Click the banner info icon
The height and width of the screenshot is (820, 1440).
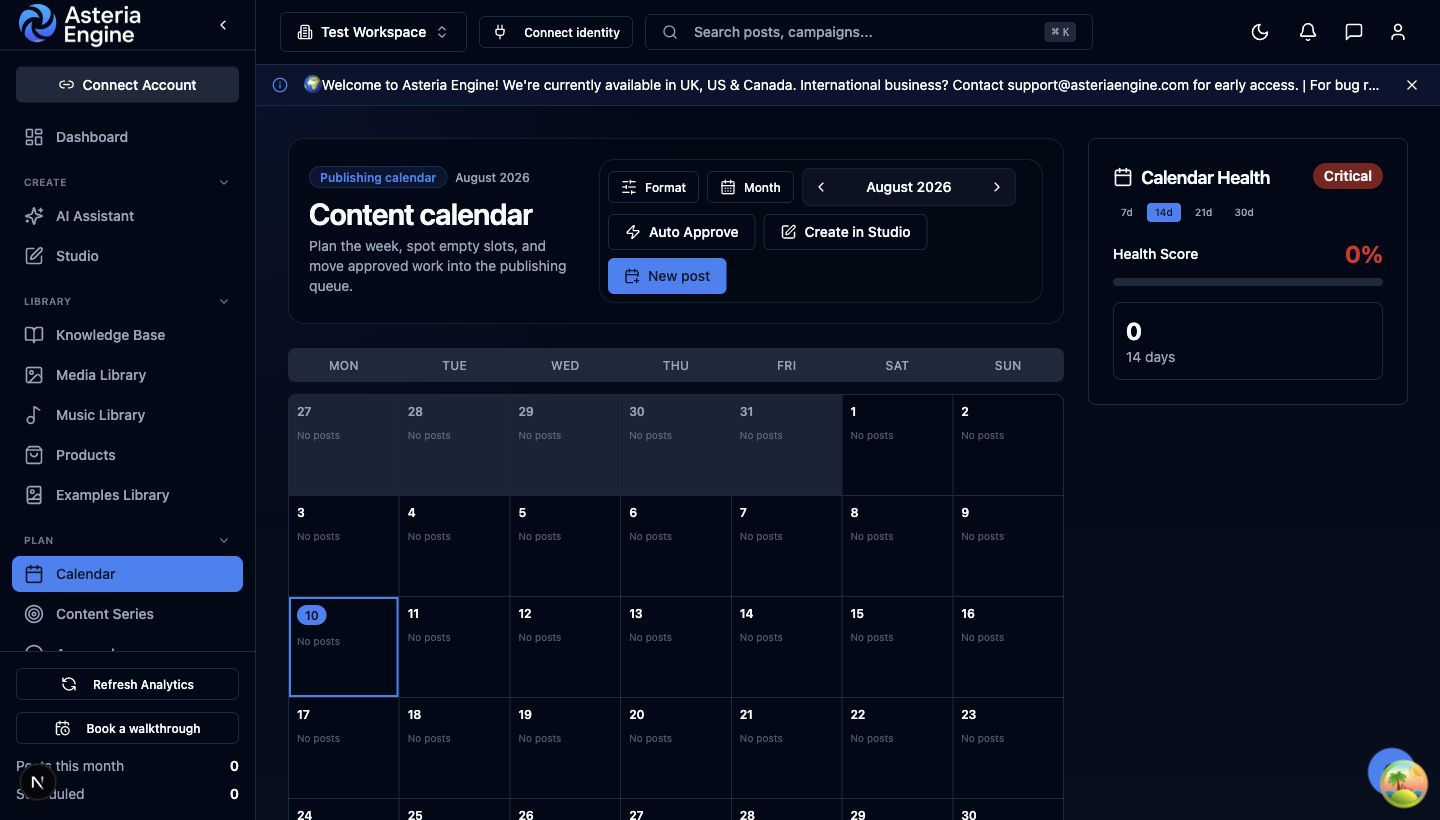280,85
